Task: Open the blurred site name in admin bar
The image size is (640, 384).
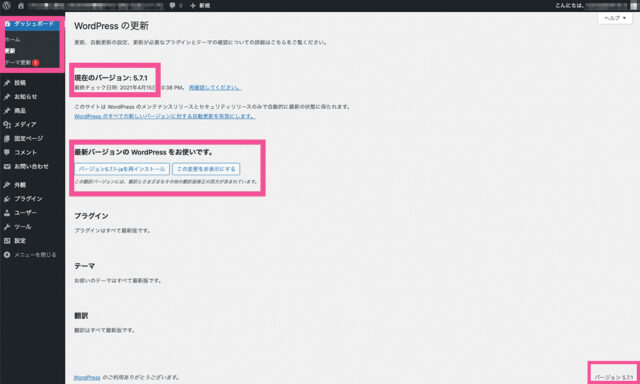Action: pos(96,6)
